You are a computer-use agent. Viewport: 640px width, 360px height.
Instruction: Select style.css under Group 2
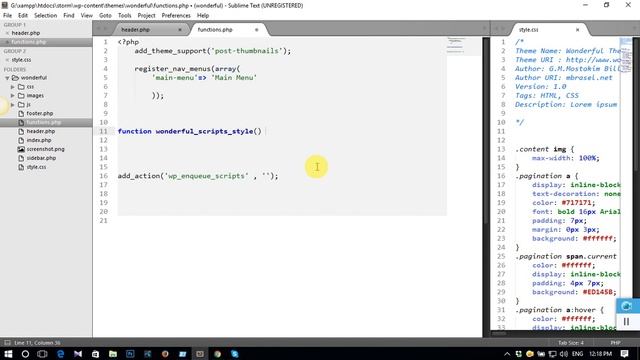click(x=21, y=60)
